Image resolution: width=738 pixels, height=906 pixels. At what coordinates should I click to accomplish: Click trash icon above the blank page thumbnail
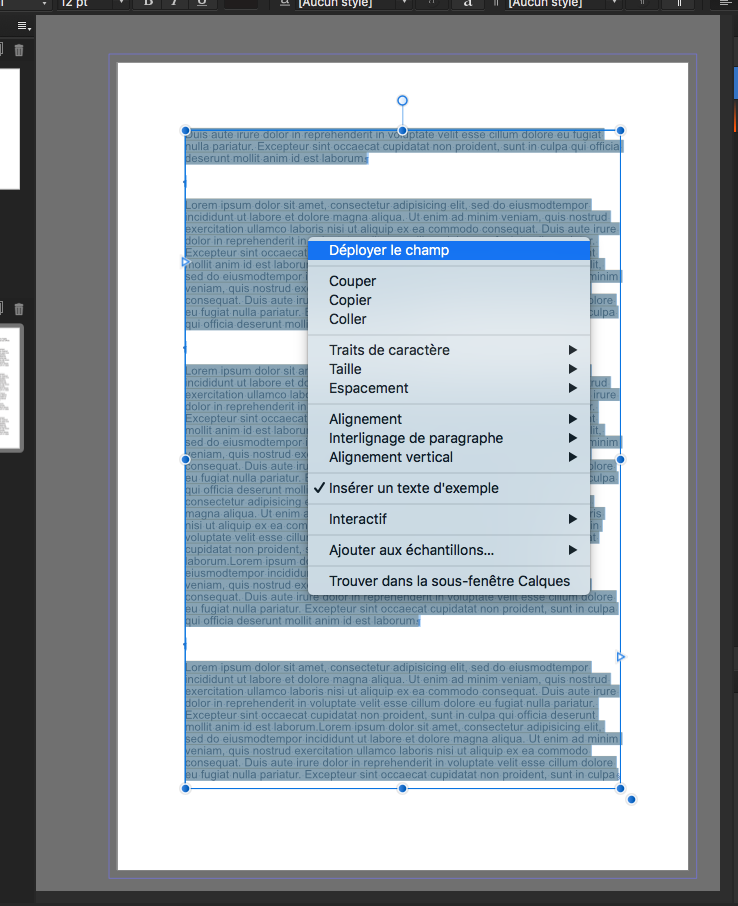tap(19, 50)
